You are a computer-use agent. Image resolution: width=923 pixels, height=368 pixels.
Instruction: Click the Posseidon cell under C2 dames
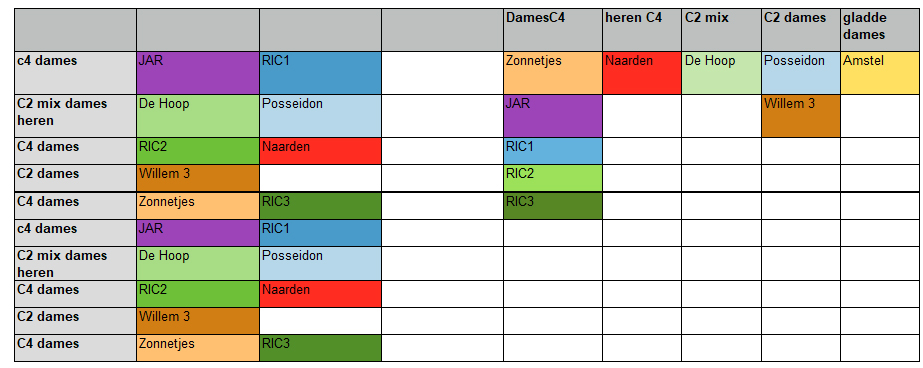[x=801, y=73]
